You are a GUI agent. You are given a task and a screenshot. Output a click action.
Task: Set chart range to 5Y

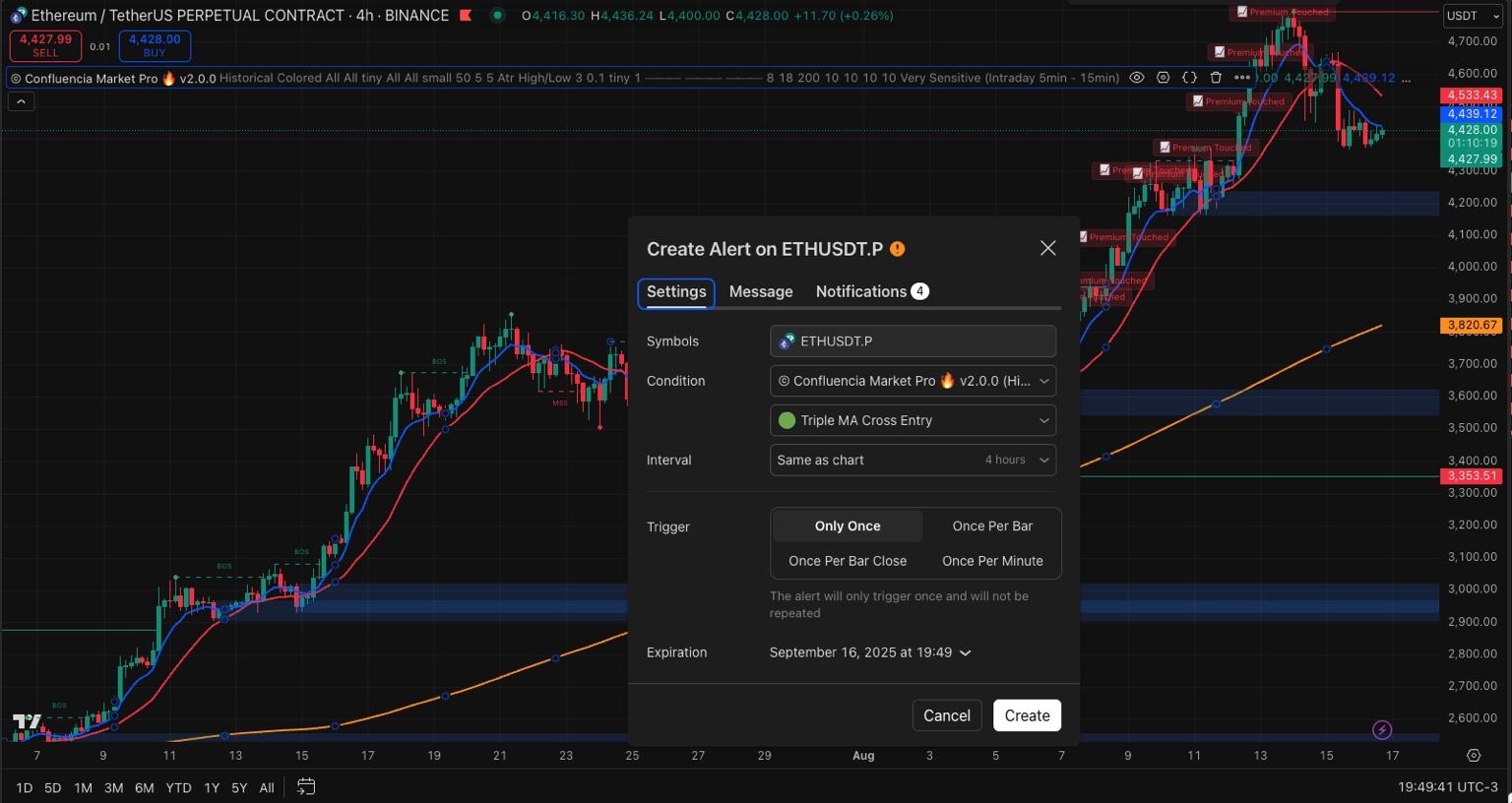[x=239, y=788]
